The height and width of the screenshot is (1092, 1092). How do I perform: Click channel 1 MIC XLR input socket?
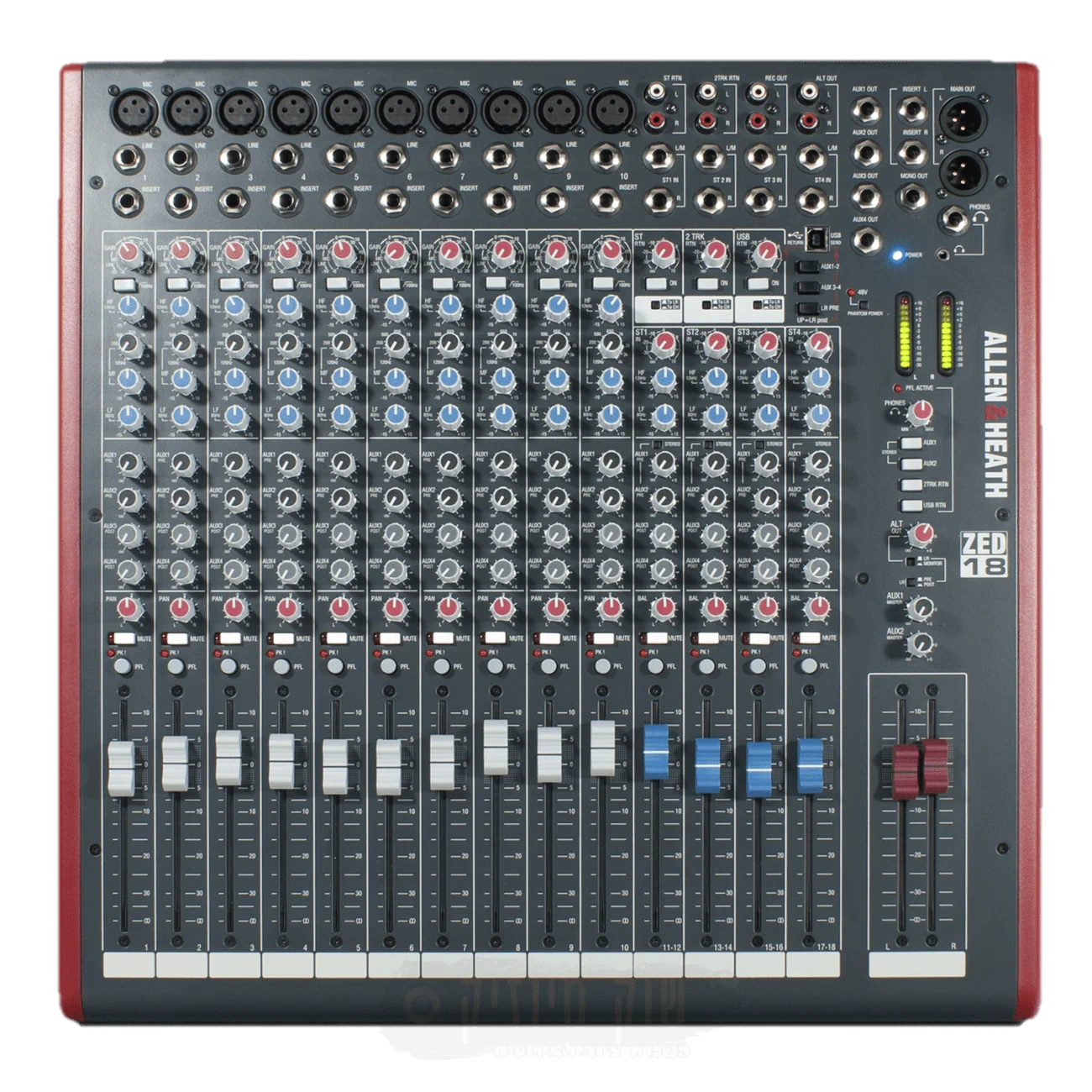[x=133, y=110]
